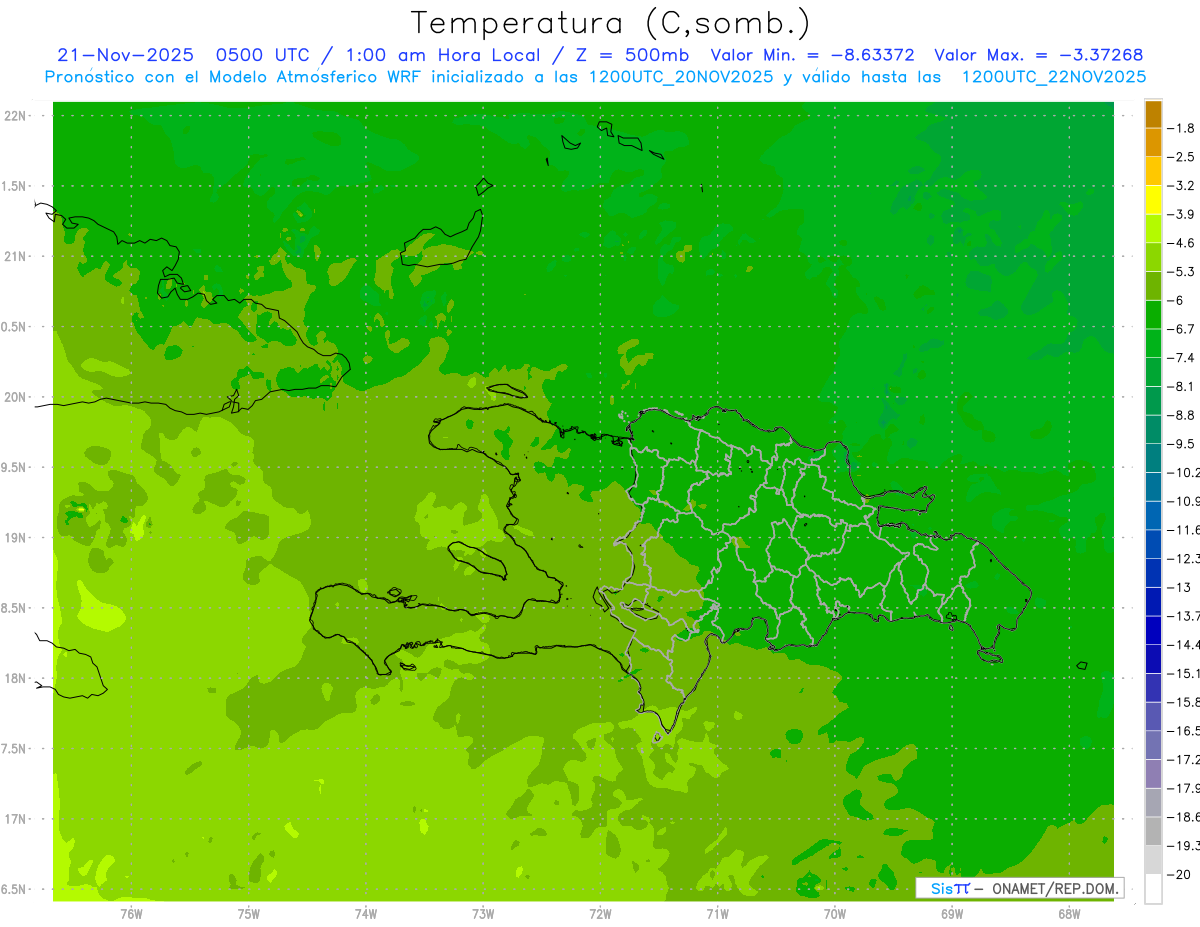Click the -2.5 legend value
Viewport: 1200px width, 927px height.
pyautogui.click(x=1181, y=157)
